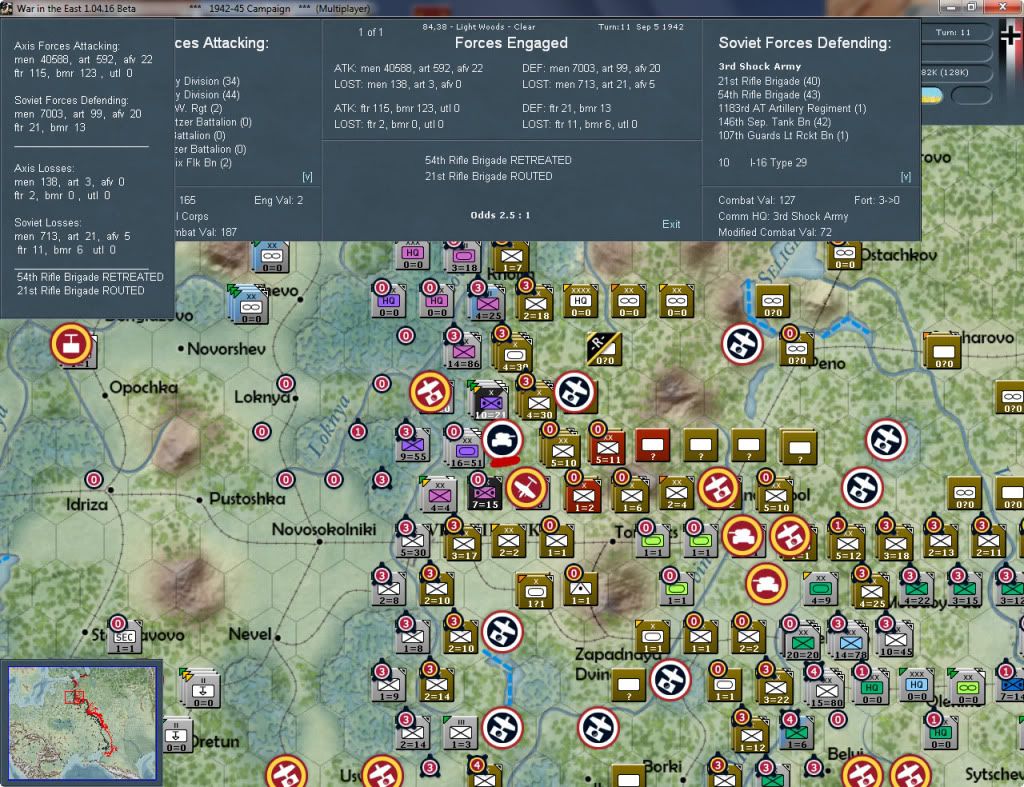Select the rail repair unit marked R
Viewport: 1024px width, 787px height.
click(x=604, y=349)
